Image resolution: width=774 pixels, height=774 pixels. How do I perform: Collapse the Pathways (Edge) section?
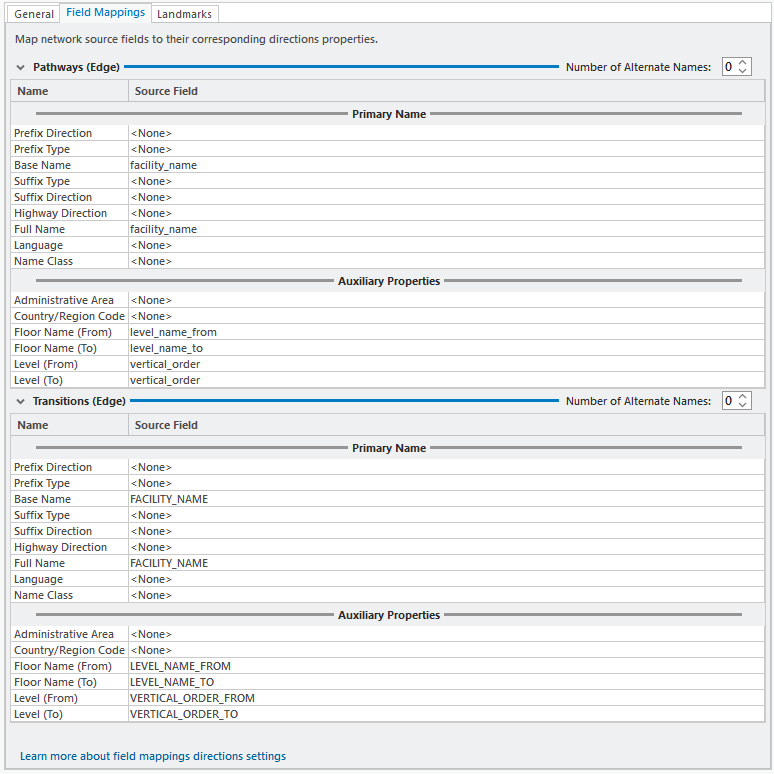tap(21, 67)
